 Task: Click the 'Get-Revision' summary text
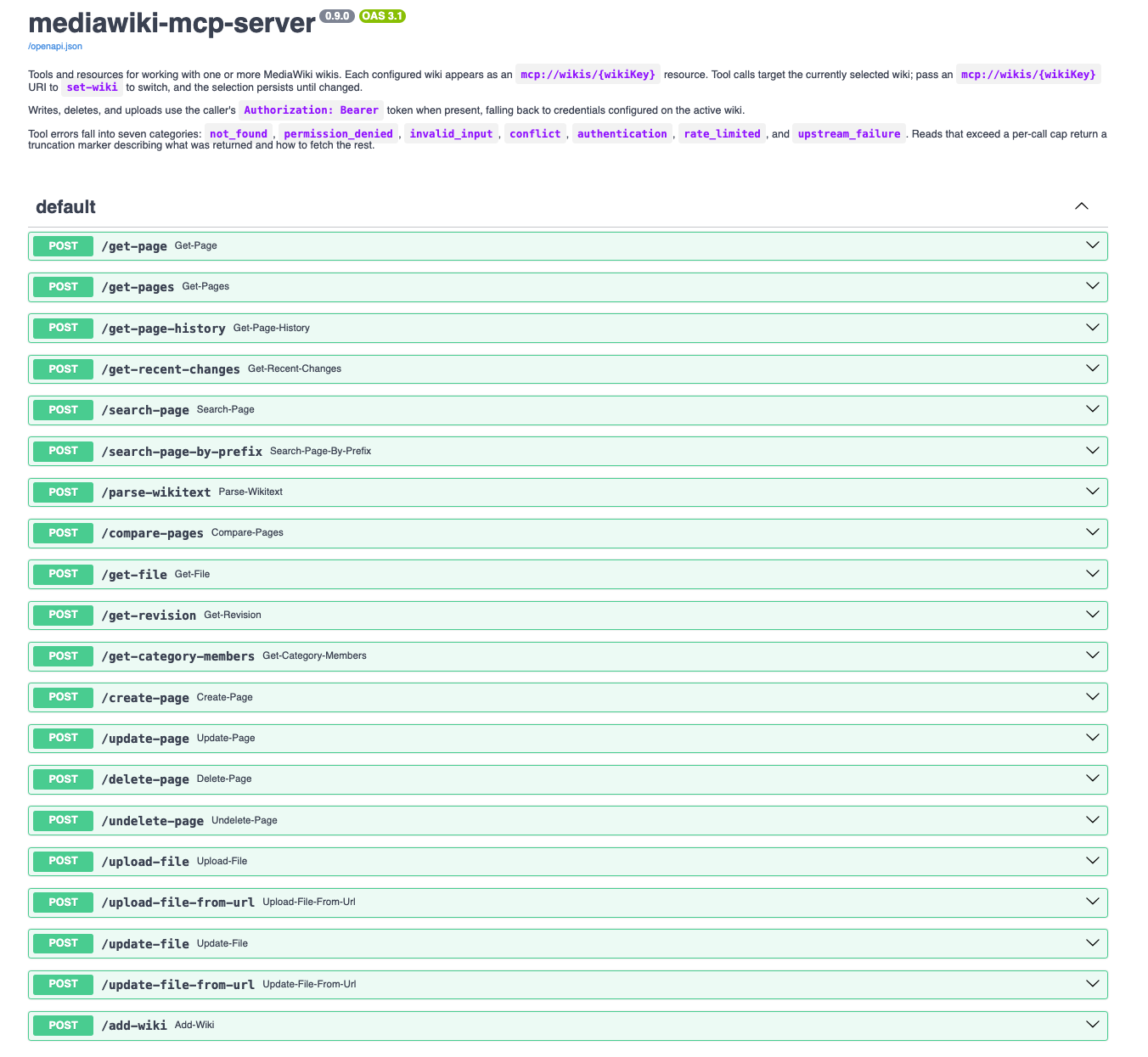233,615
